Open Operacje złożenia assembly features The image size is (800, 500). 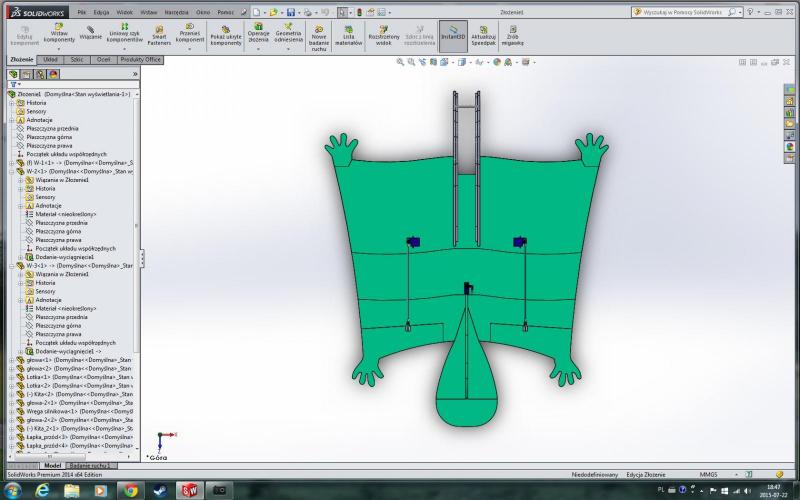point(258,34)
